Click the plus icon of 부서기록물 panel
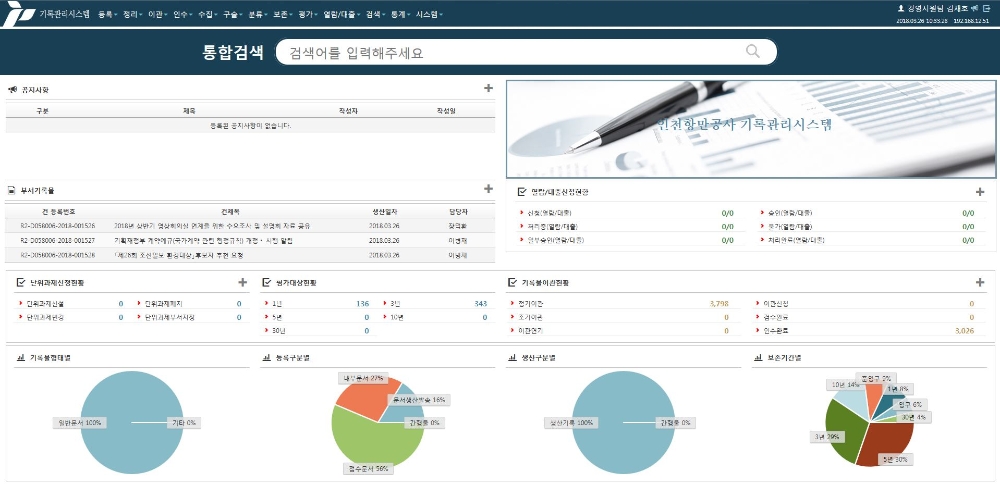The width and height of the screenshot is (1000, 484). coord(489,189)
